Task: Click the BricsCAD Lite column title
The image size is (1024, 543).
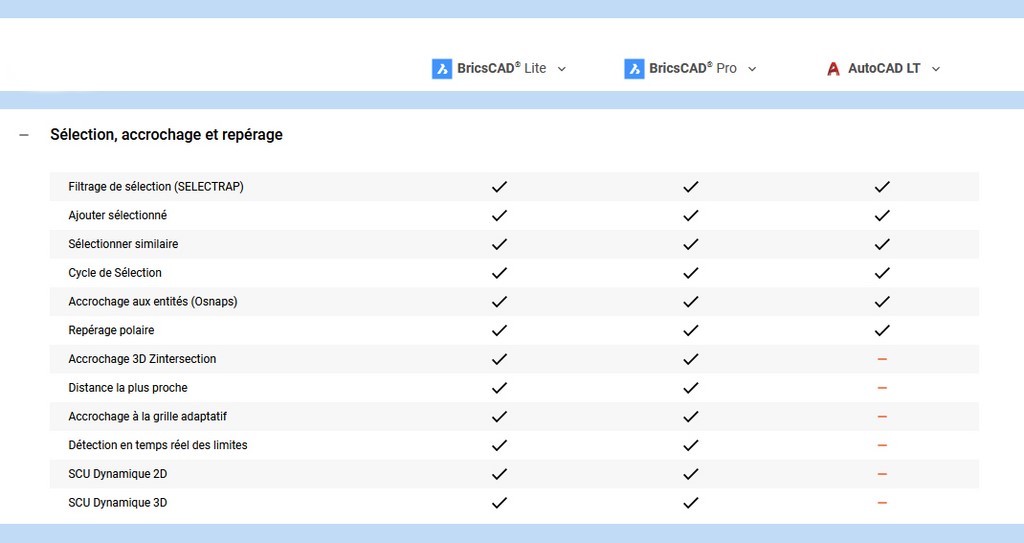Action: pyautogui.click(x=502, y=68)
